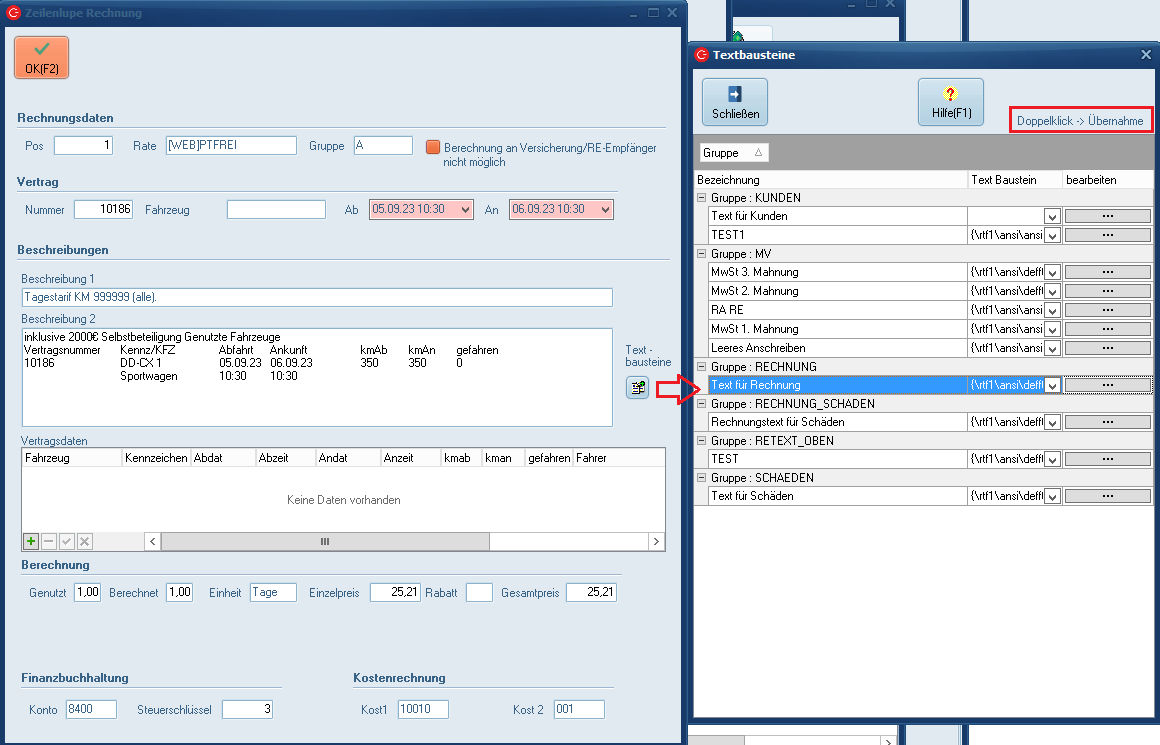This screenshot has height=745, width=1160.
Task: Click edit button for RA RE row
Action: pyautogui.click(x=1107, y=310)
